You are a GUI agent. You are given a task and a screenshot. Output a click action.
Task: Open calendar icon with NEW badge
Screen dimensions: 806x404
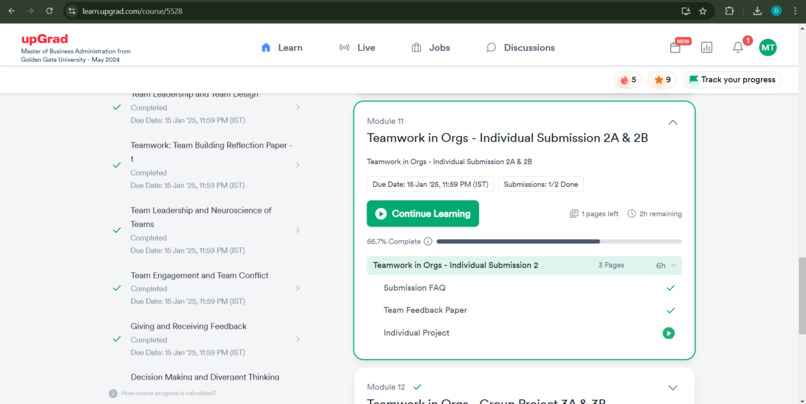point(675,48)
